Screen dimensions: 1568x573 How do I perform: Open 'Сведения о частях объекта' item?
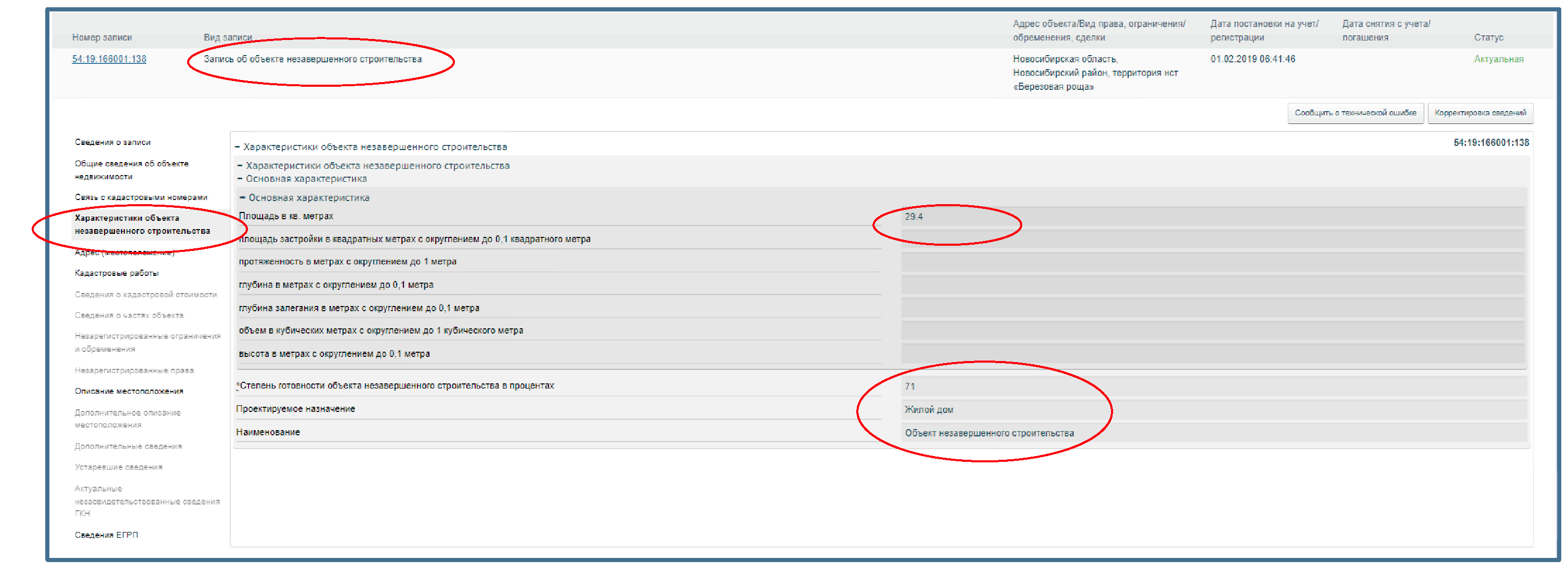[129, 315]
